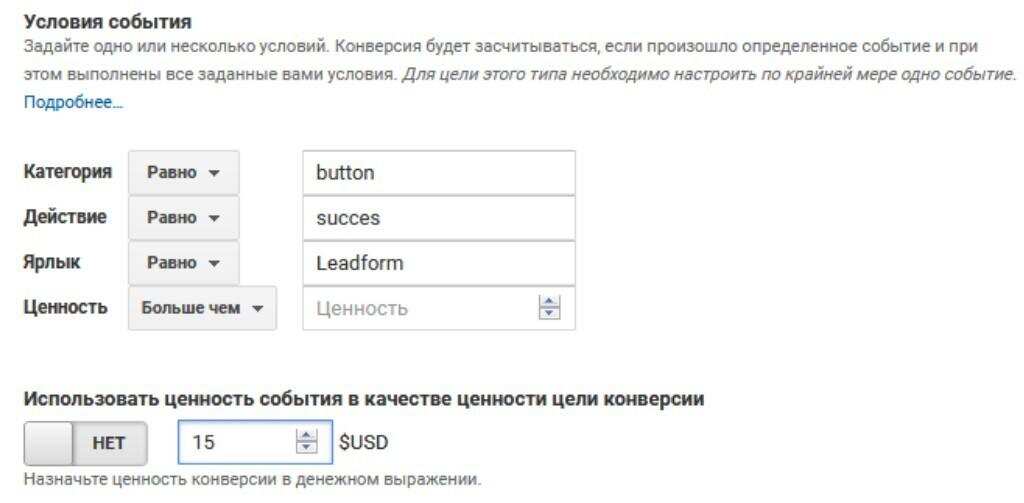Increase the goal value 15 with the up arrow
1024x503 pixels.
[307, 435]
